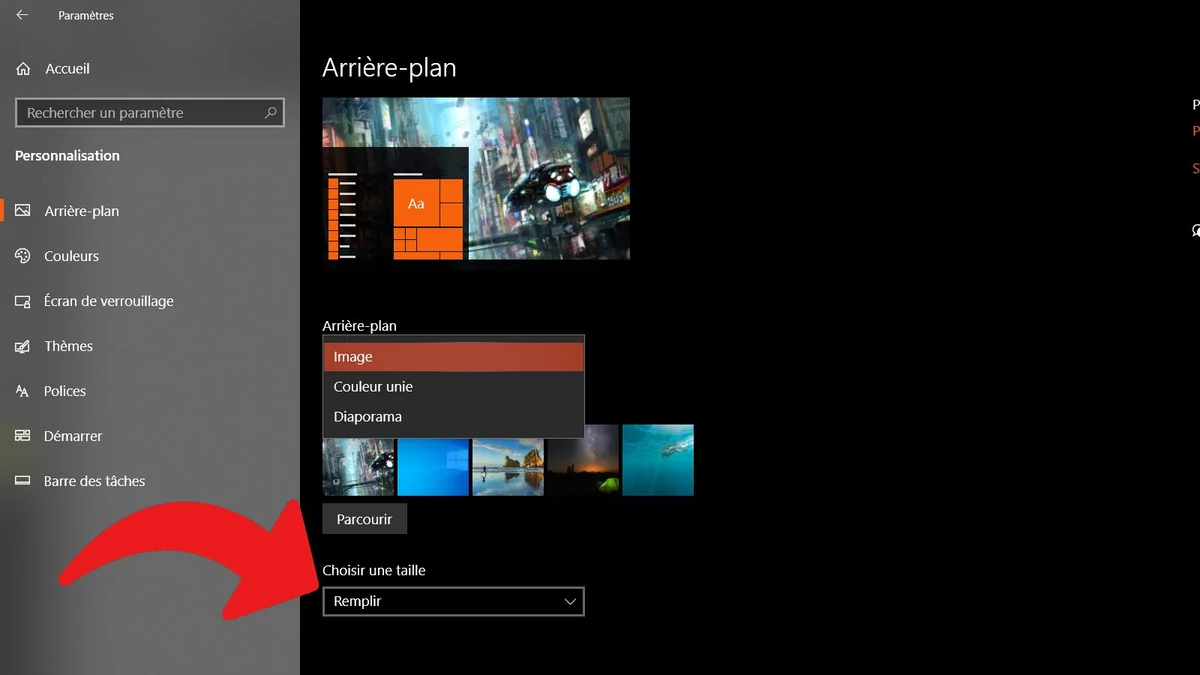Open Couleurs via the palette icon

23,256
